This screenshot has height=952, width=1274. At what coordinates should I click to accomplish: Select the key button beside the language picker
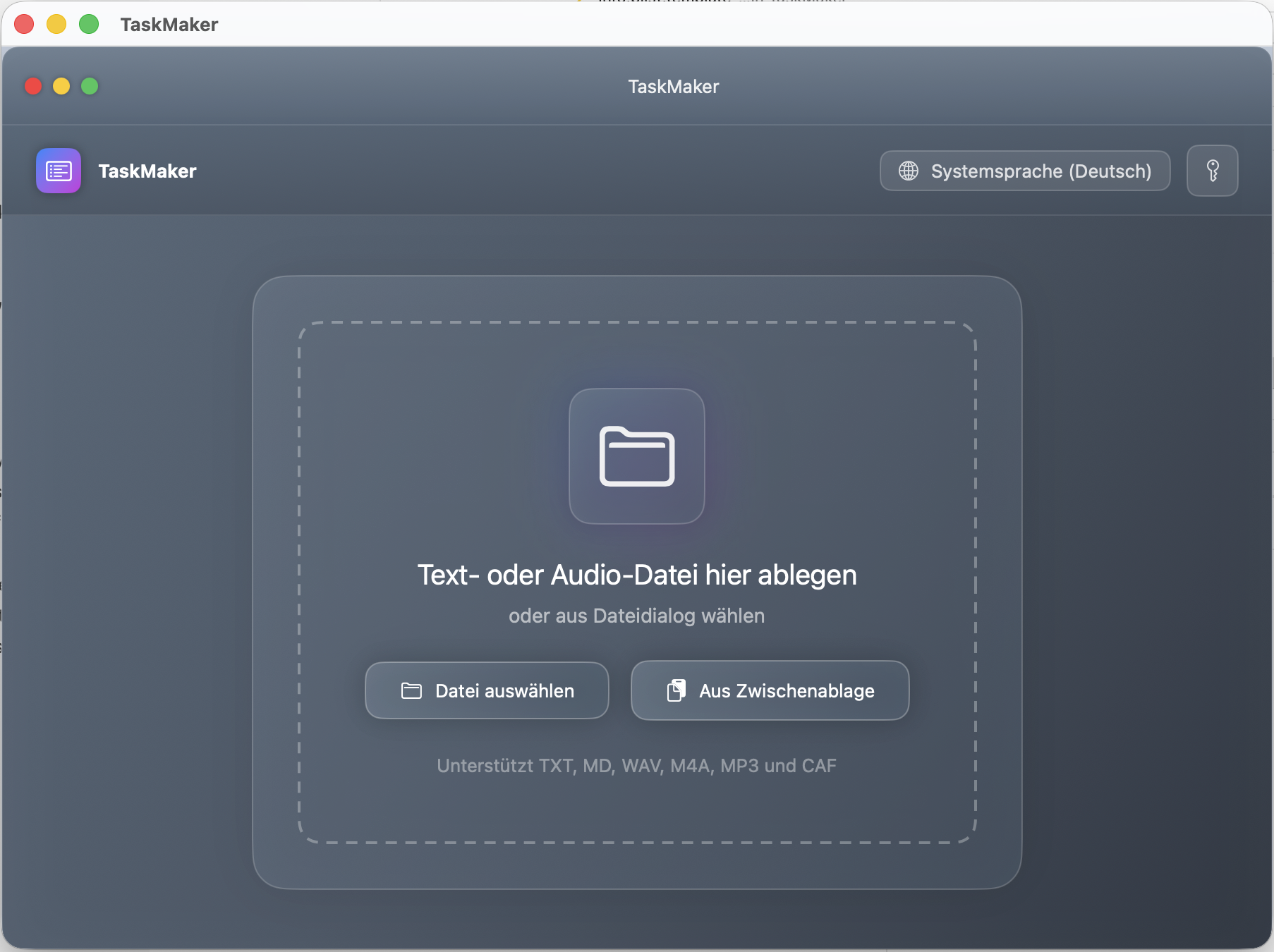tap(1213, 171)
